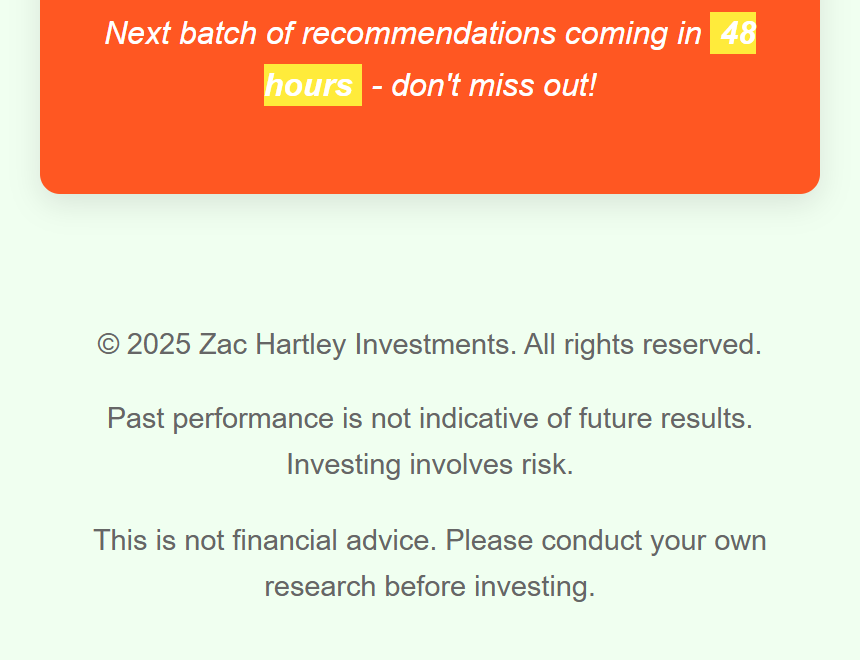Click the "research before investing." line

coord(430,586)
